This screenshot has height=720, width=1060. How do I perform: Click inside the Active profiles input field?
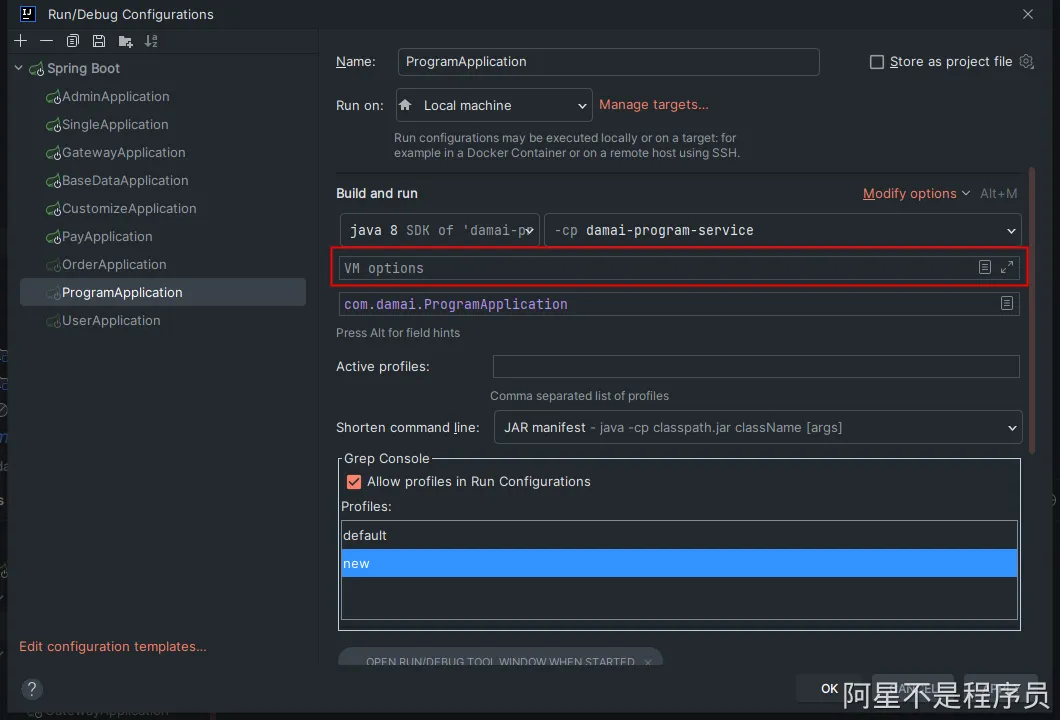point(755,366)
